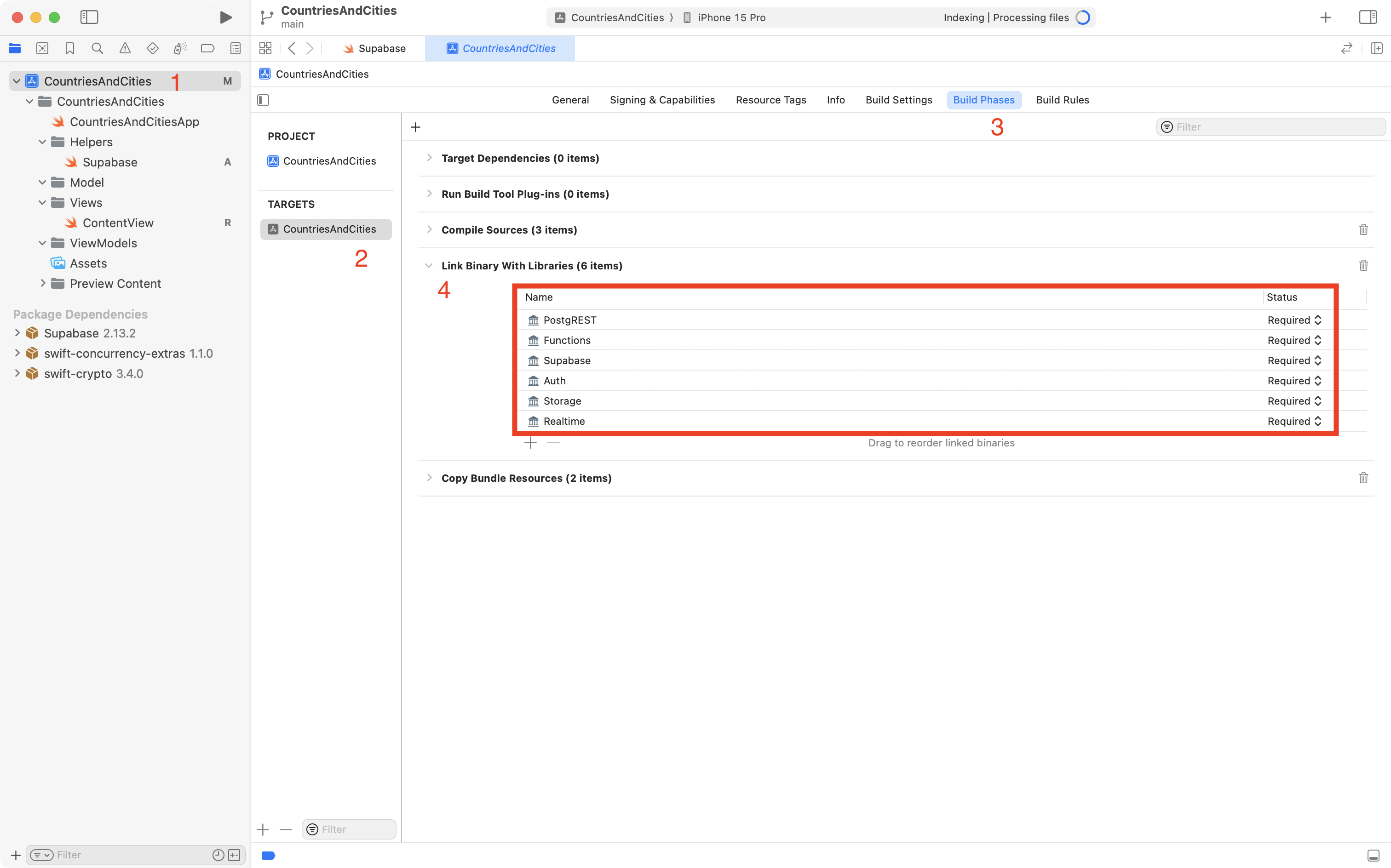The width and height of the screenshot is (1391, 868).
Task: Open the Source Control navigator icon
Action: (42, 48)
